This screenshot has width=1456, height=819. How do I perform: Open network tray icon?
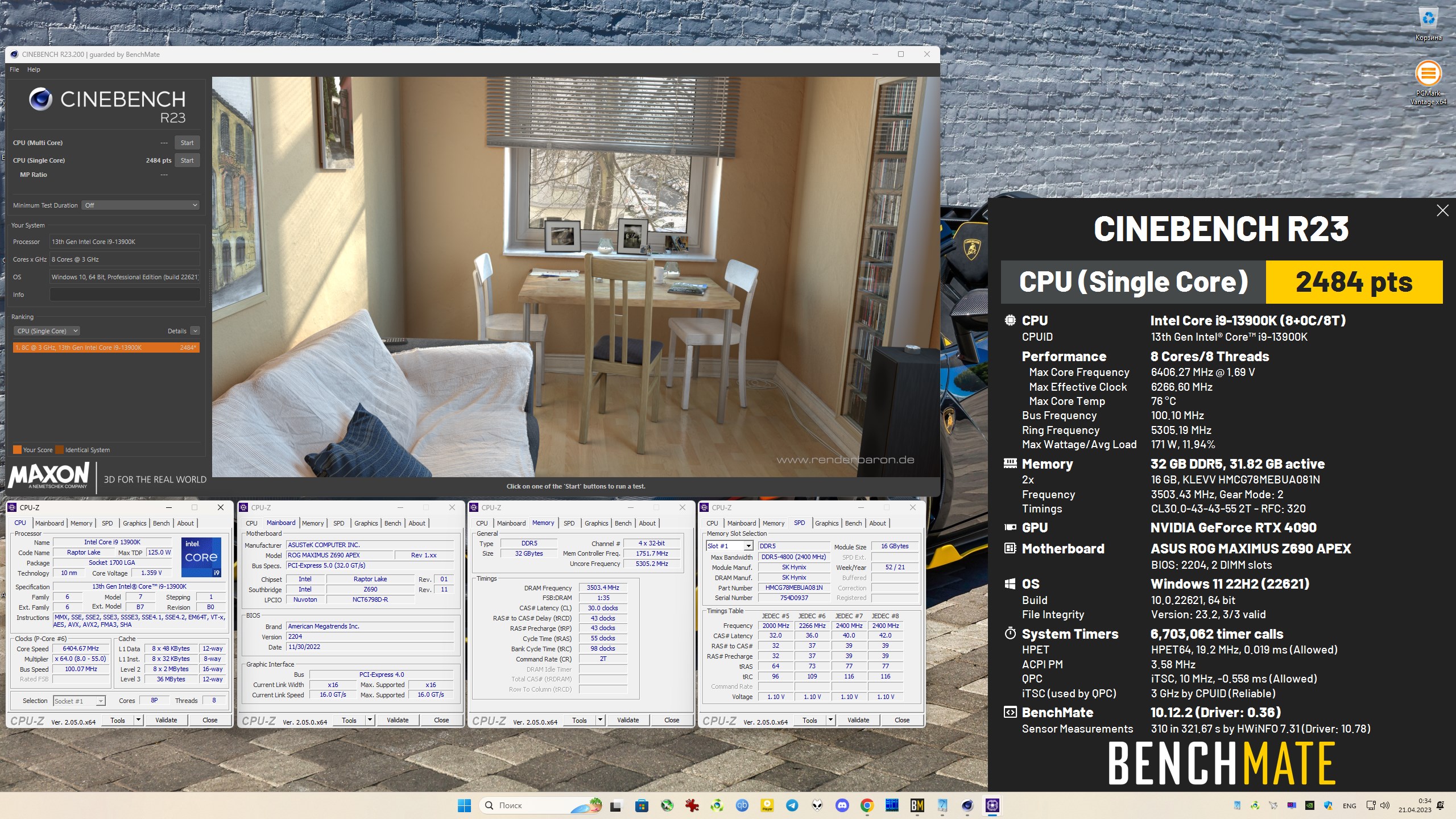click(1371, 805)
